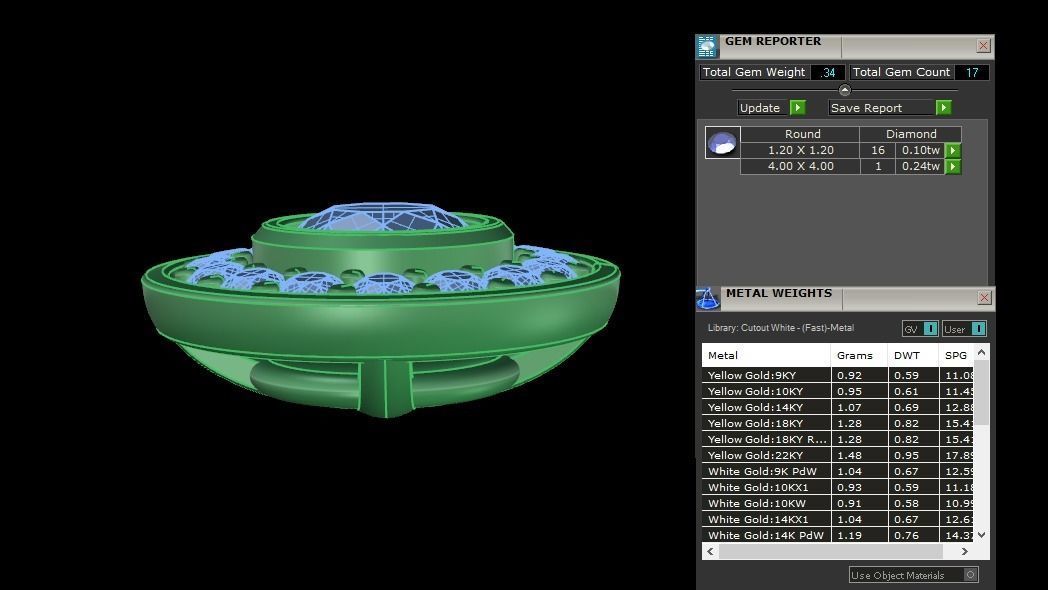Click the Metal Weights panel icon
Viewport: 1048px width, 590px height.
click(x=708, y=299)
